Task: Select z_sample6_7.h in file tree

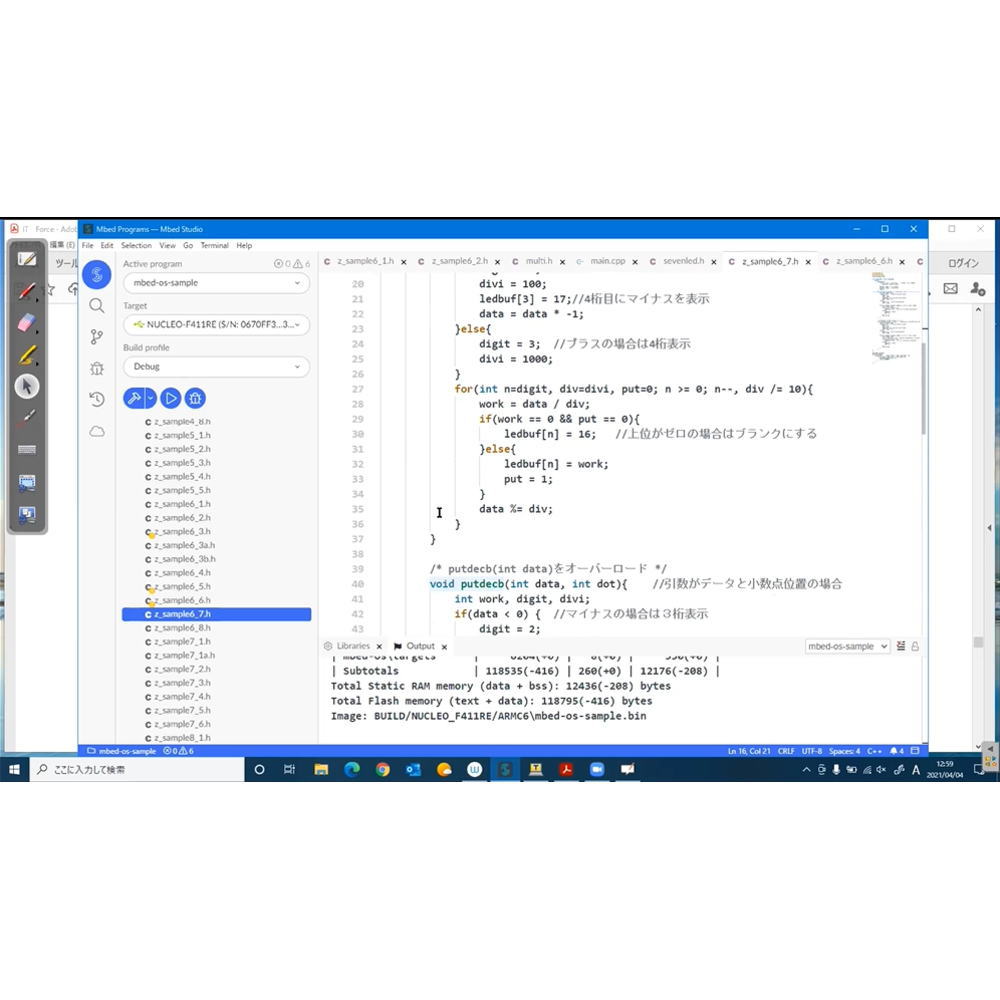Action: [x=216, y=614]
